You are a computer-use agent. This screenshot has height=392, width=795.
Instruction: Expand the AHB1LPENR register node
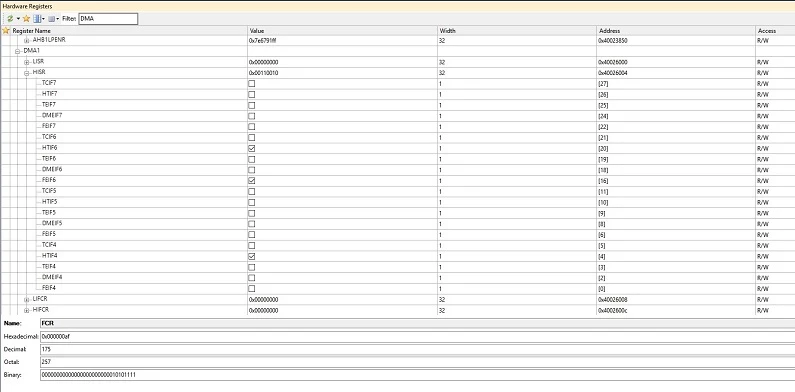tap(27, 40)
